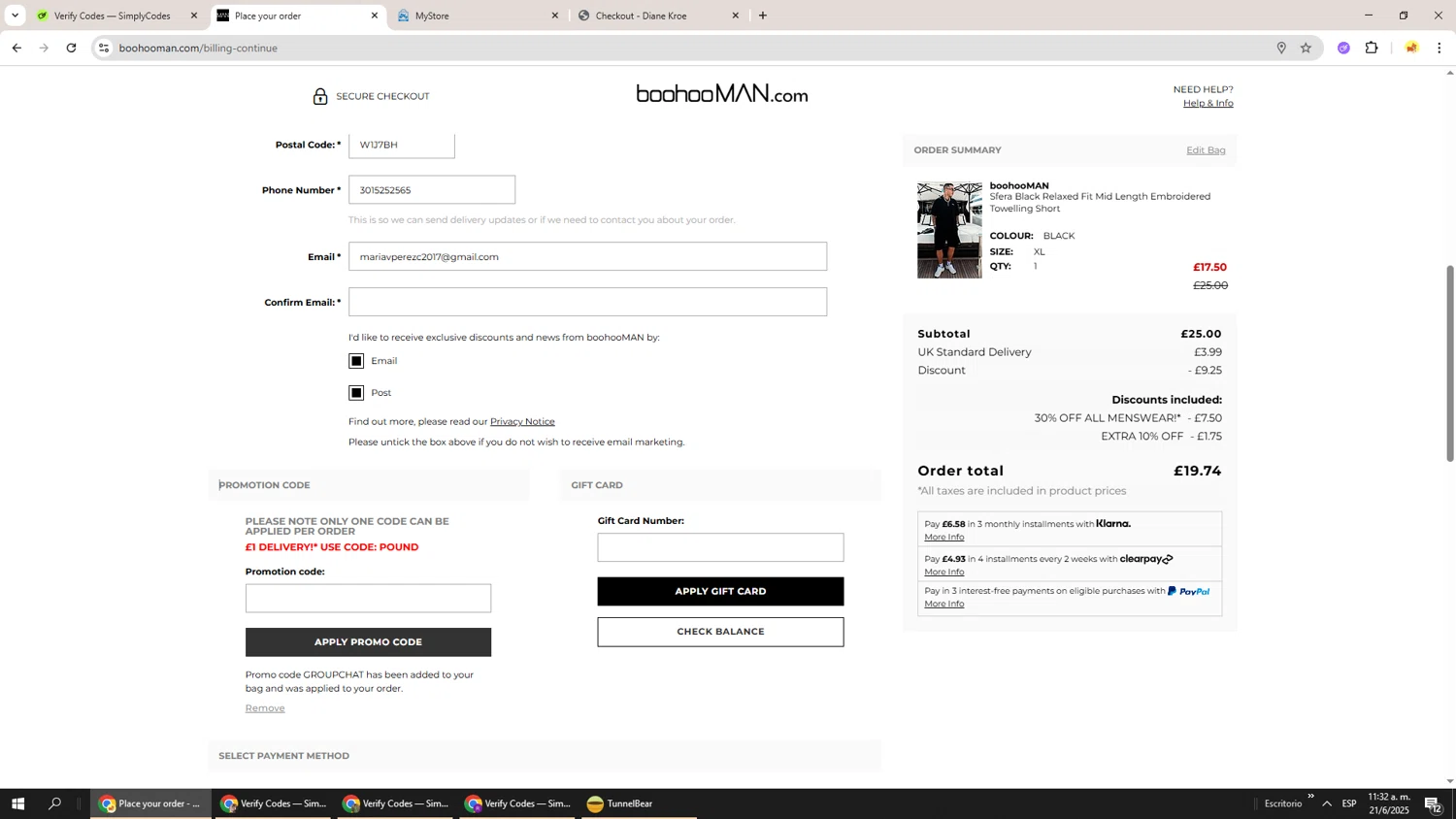Click the towelling short product thumbnail
This screenshot has width=1456, height=819.
point(949,230)
